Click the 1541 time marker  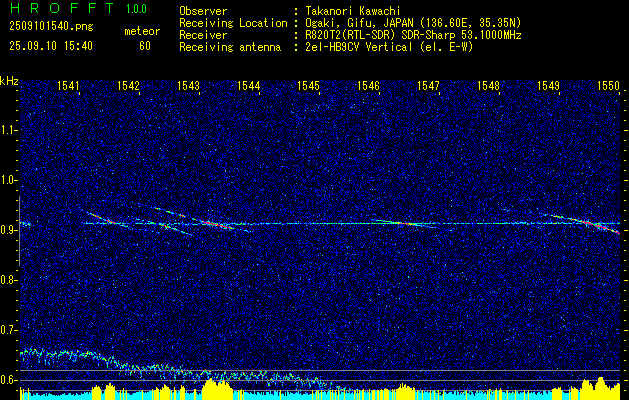pyautogui.click(x=68, y=85)
